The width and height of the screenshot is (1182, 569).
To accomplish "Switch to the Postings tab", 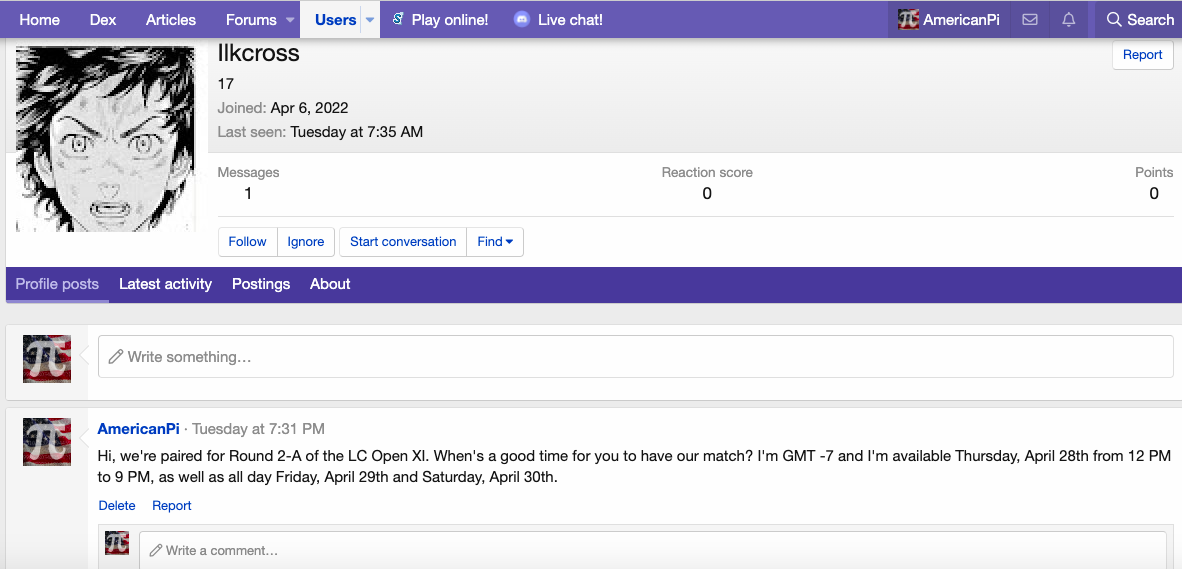I will (x=261, y=284).
